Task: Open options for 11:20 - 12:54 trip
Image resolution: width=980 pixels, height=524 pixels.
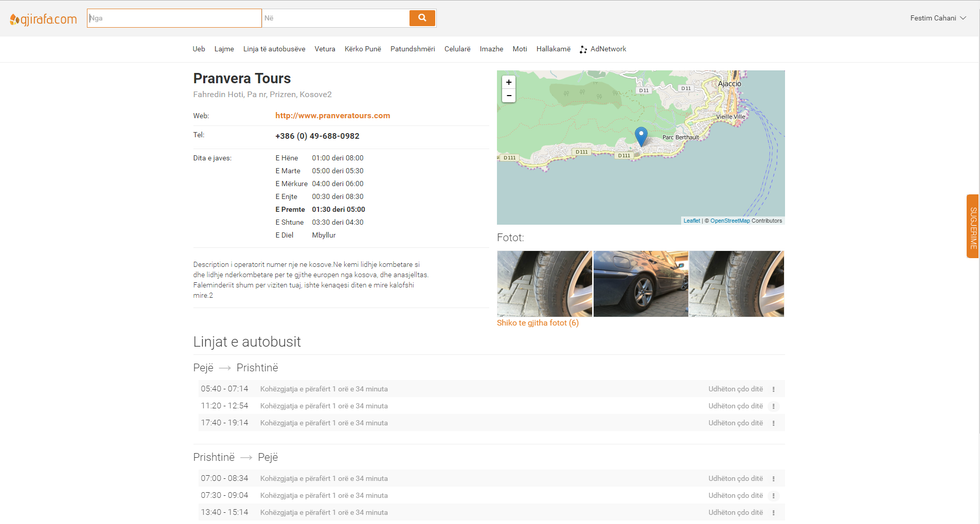Action: coord(773,406)
